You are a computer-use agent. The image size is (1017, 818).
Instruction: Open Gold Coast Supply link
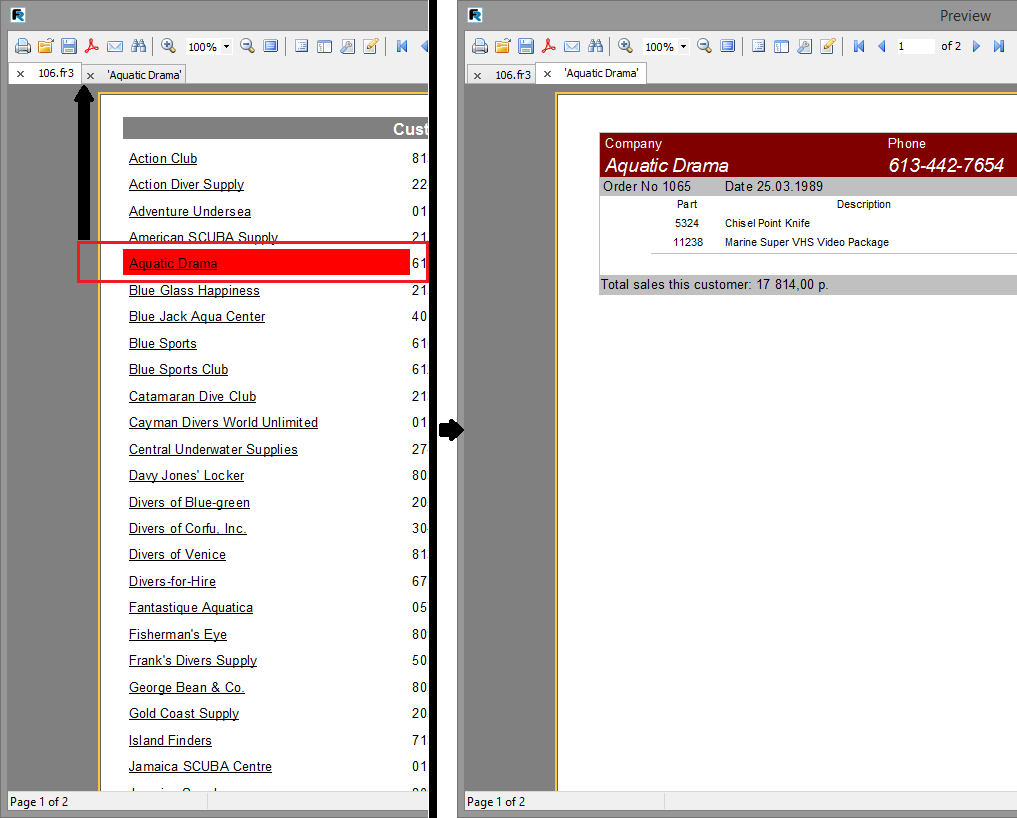[x=184, y=714]
